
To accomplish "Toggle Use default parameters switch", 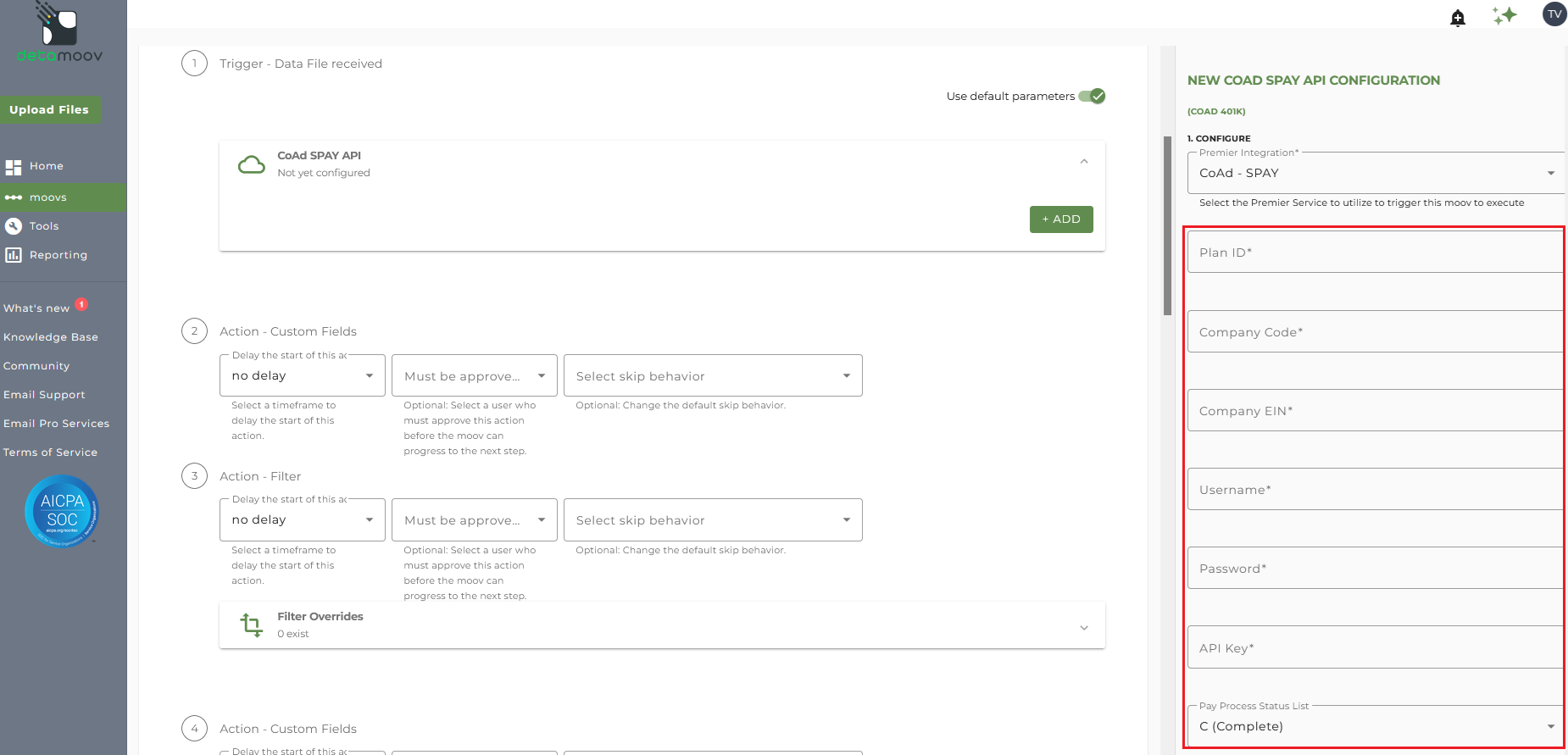I will (x=1092, y=96).
